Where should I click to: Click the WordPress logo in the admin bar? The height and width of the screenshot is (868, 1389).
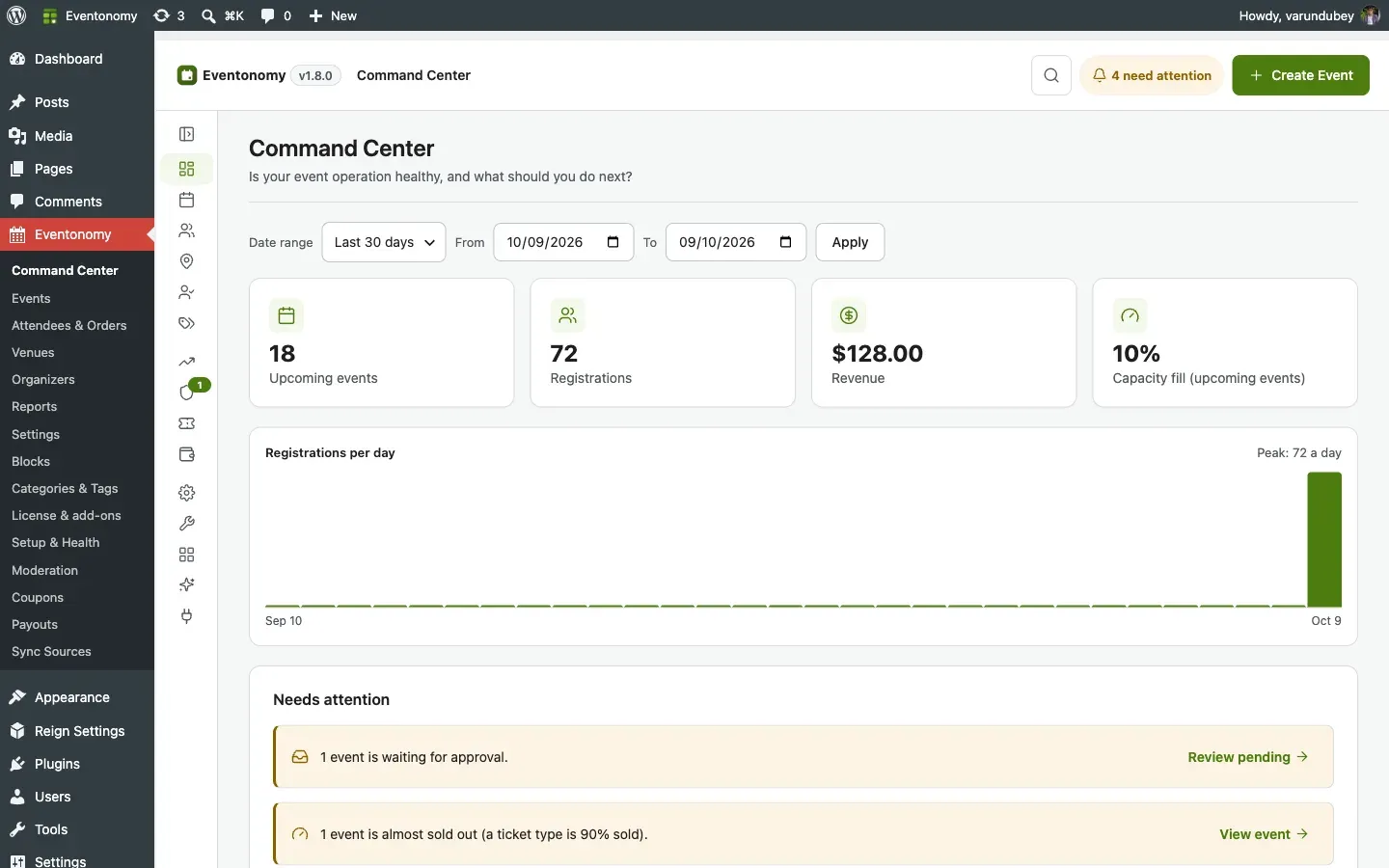(x=16, y=15)
